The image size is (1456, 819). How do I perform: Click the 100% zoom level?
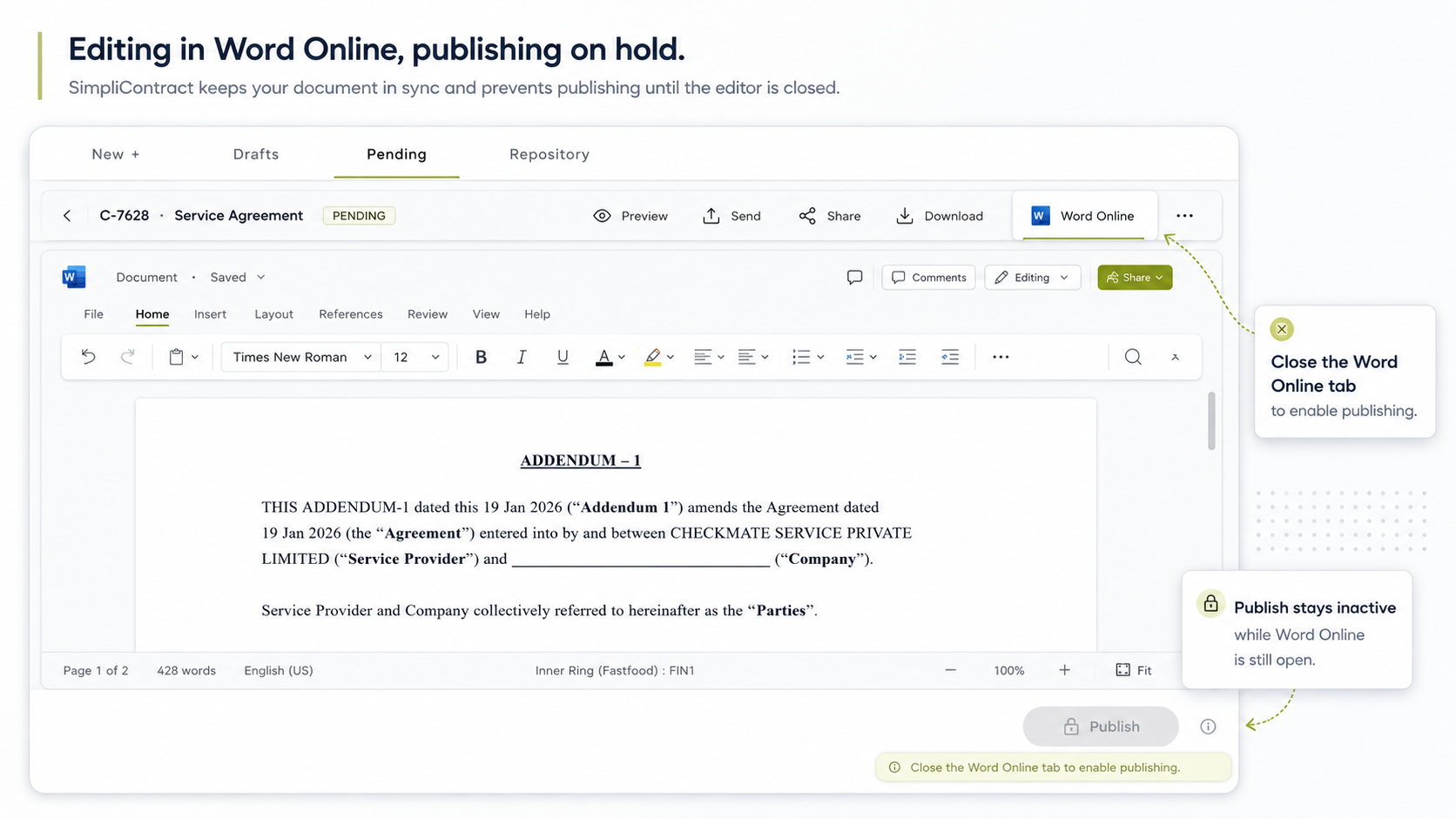tap(1008, 670)
